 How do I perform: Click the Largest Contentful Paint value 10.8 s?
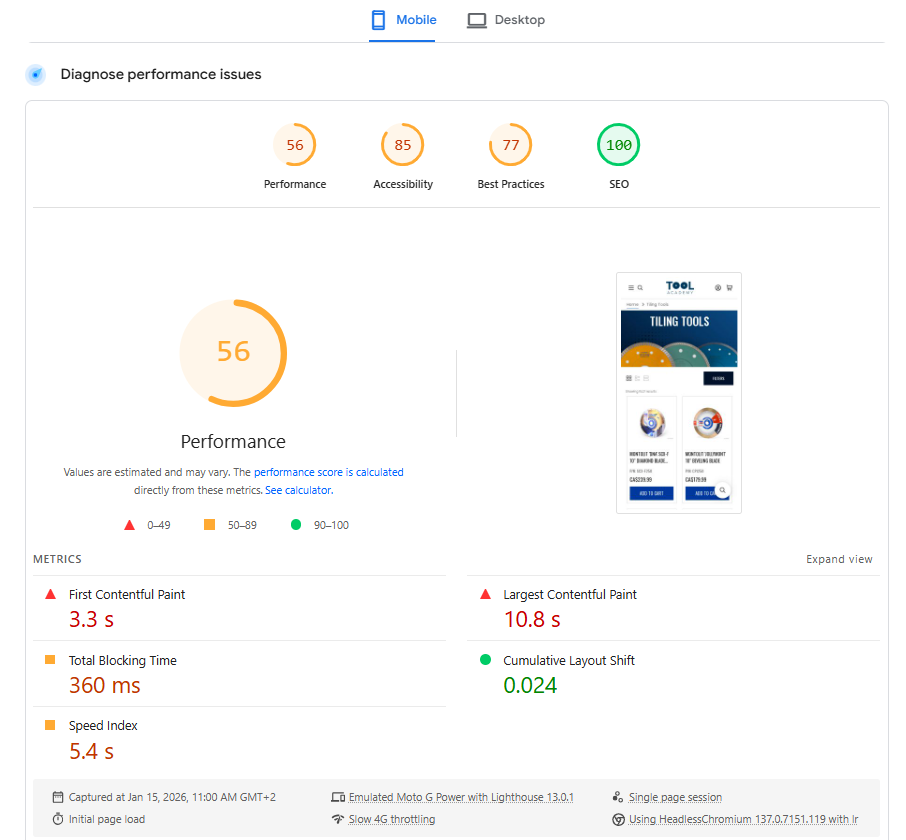532,619
